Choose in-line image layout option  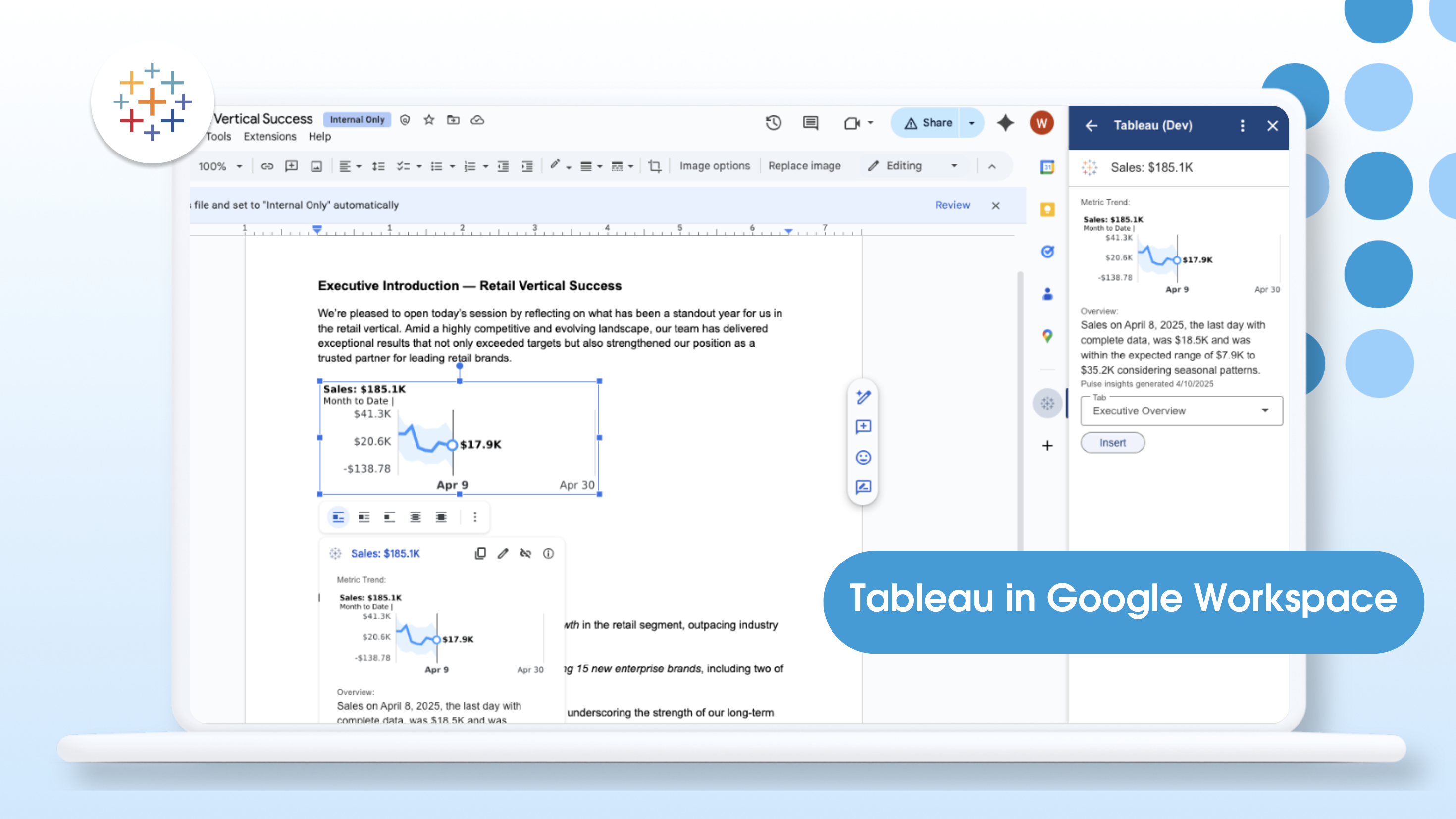[338, 517]
